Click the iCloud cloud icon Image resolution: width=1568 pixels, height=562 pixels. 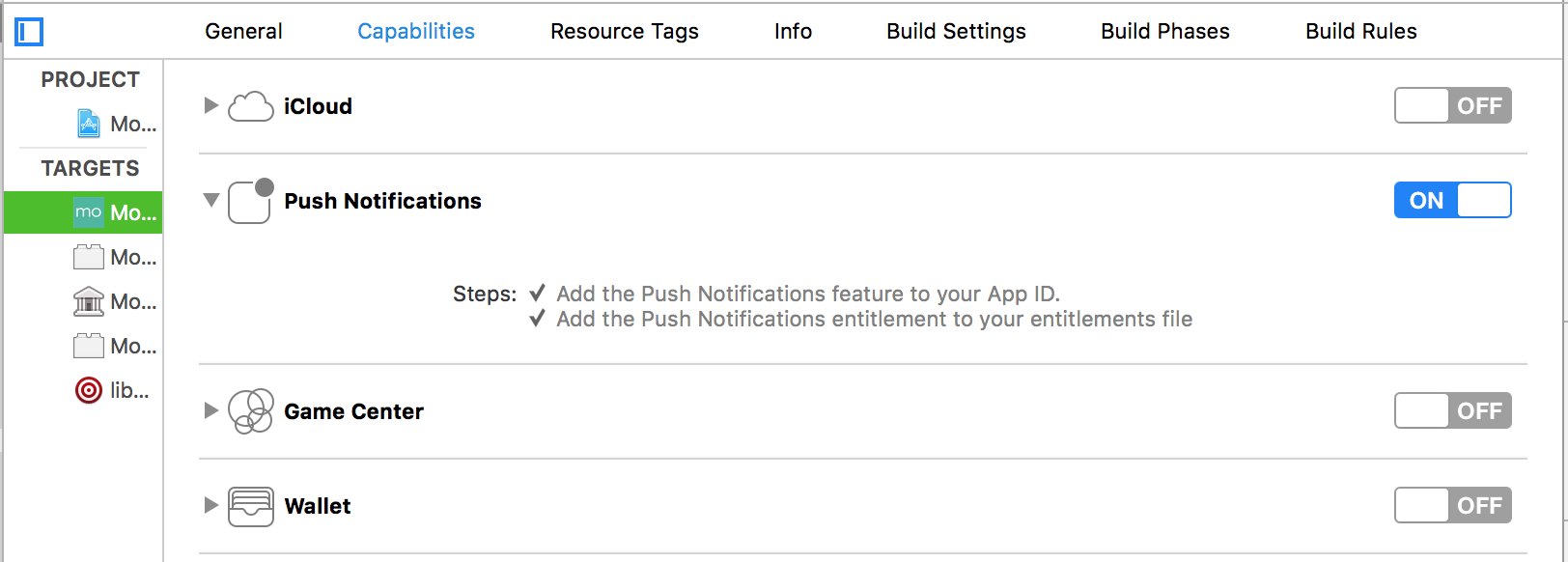click(251, 106)
